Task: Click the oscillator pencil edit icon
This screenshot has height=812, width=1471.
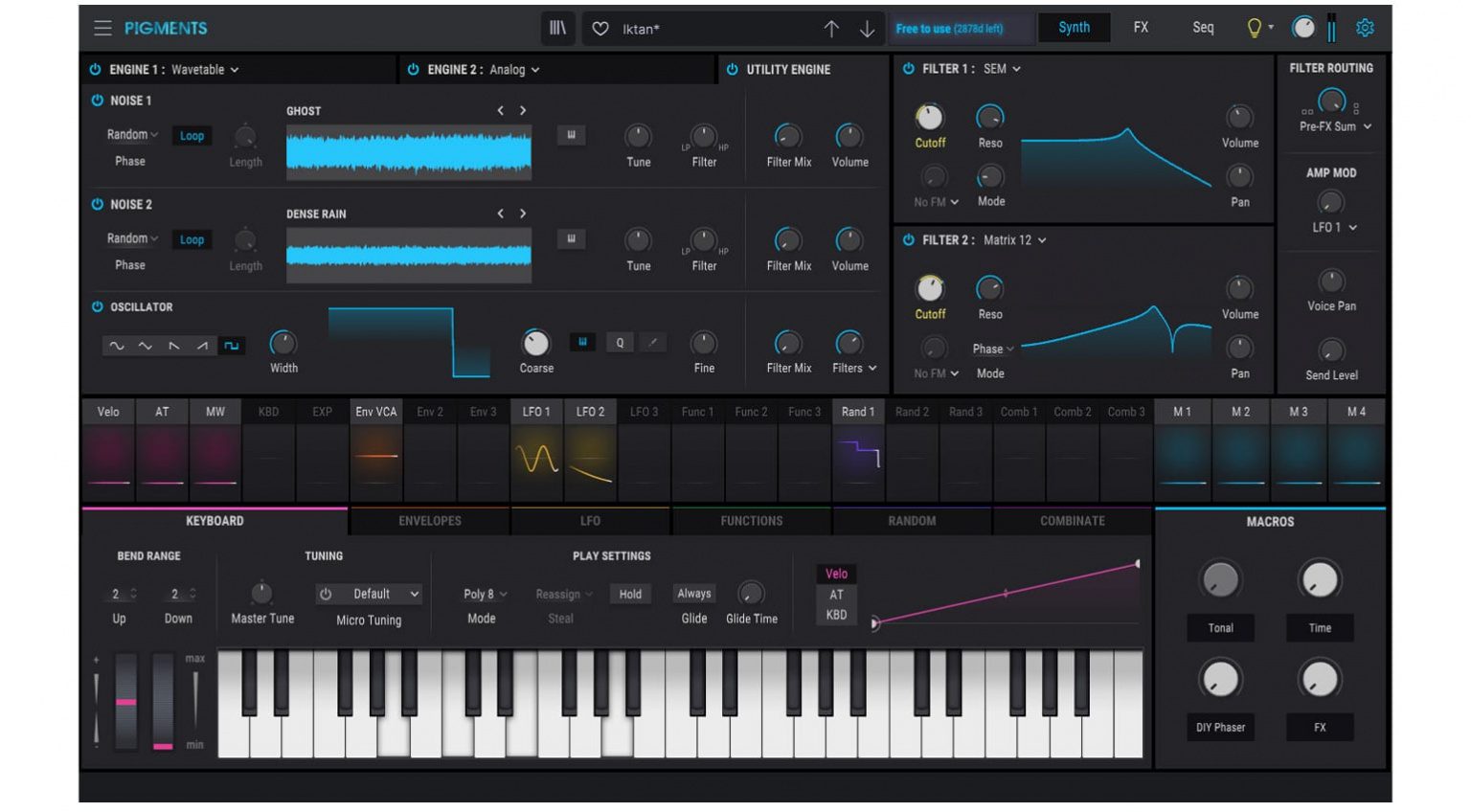Action: pyautogui.click(x=653, y=342)
